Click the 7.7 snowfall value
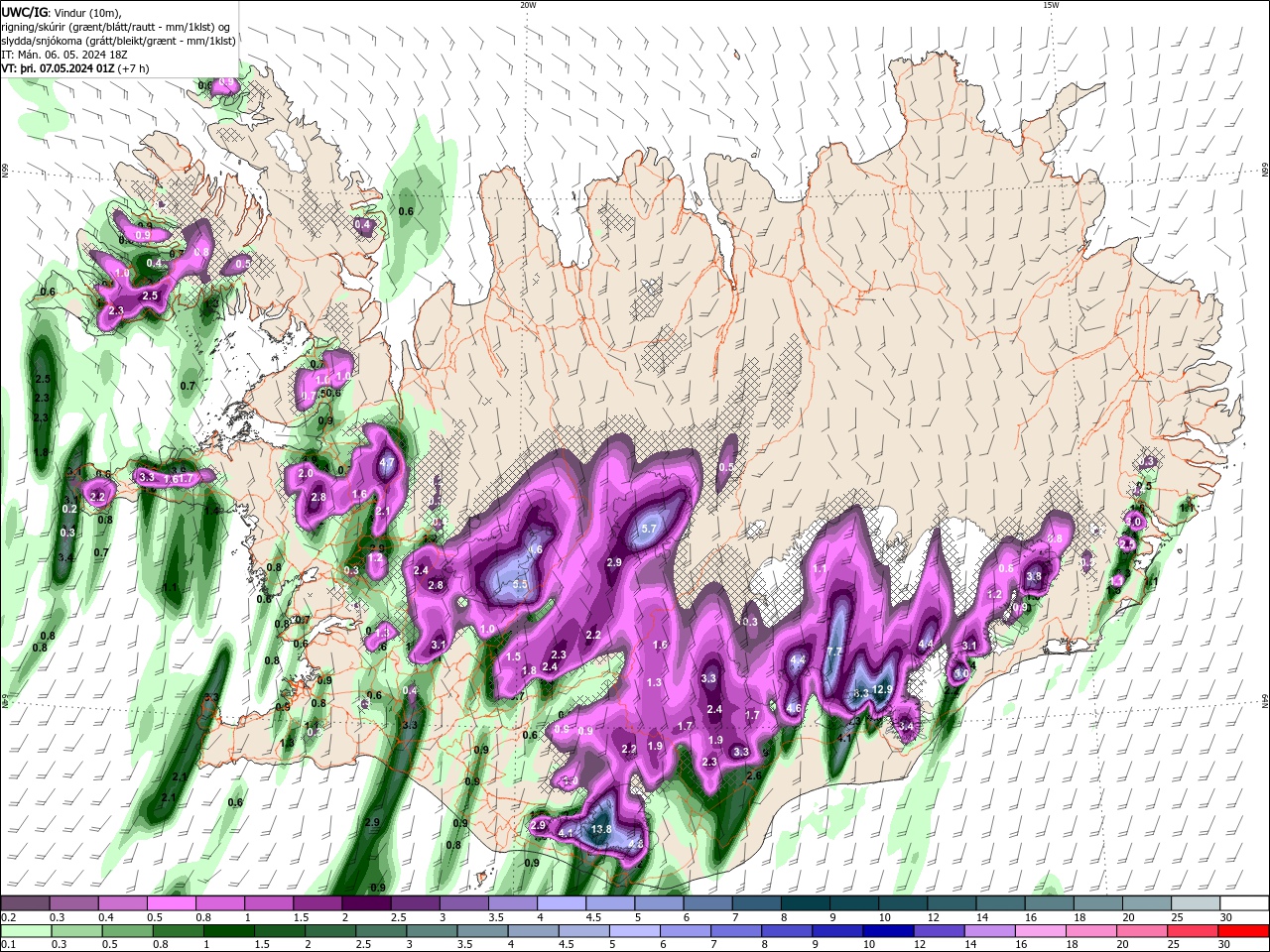Image resolution: width=1270 pixels, height=952 pixels. [x=834, y=652]
